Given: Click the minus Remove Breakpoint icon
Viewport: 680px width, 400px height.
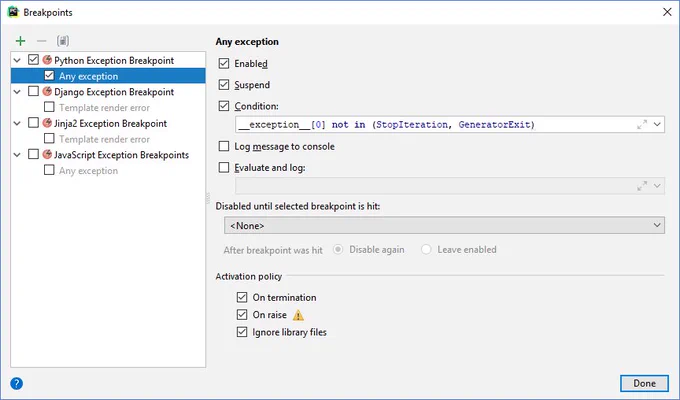Looking at the screenshot, I should tap(42, 41).
